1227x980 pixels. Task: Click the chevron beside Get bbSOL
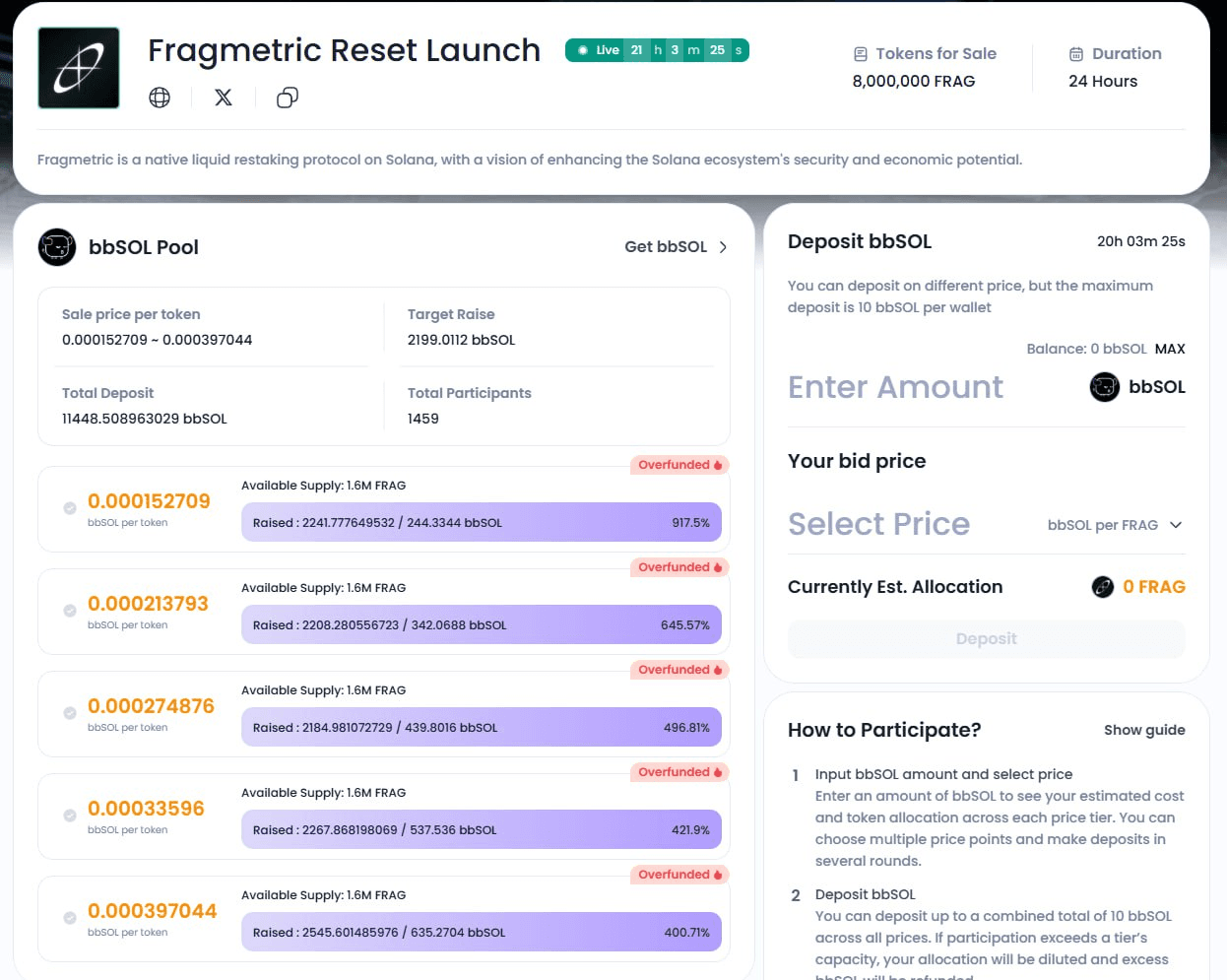[723, 247]
